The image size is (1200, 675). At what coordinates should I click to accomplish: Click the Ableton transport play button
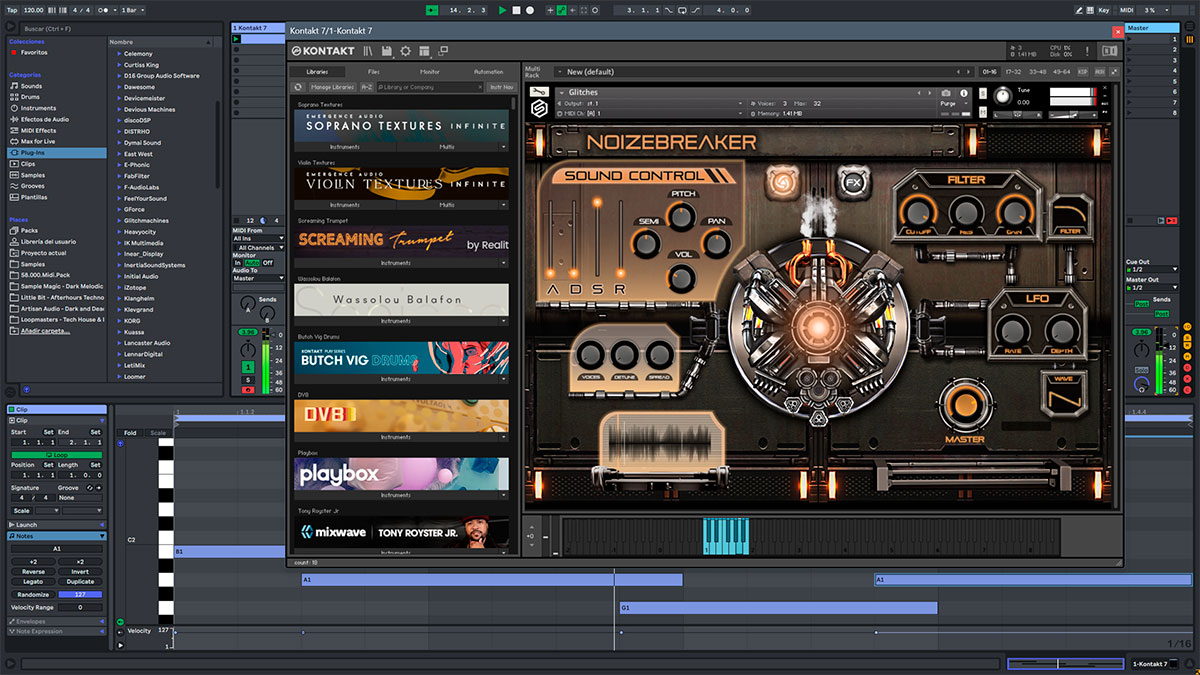tap(503, 10)
